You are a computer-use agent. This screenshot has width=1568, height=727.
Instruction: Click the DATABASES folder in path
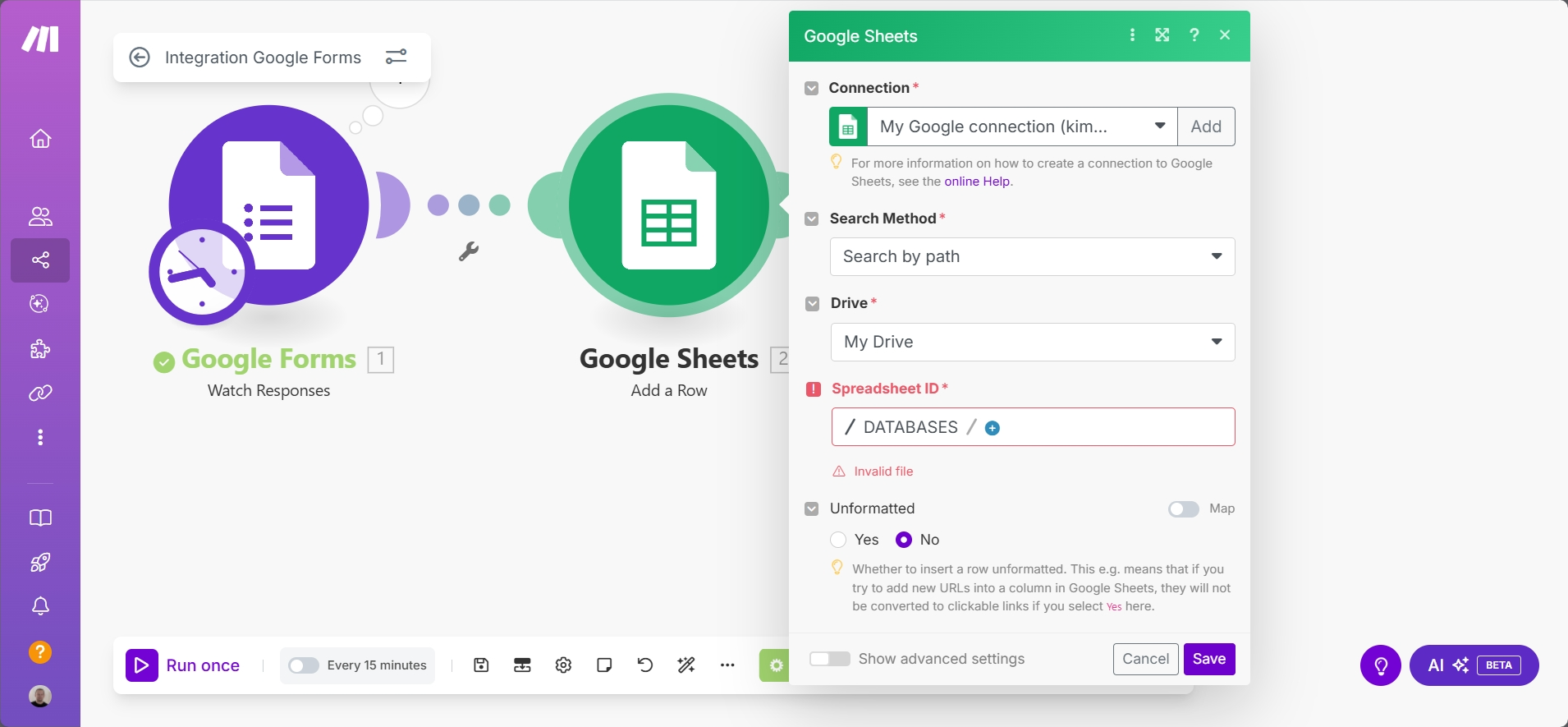point(910,427)
